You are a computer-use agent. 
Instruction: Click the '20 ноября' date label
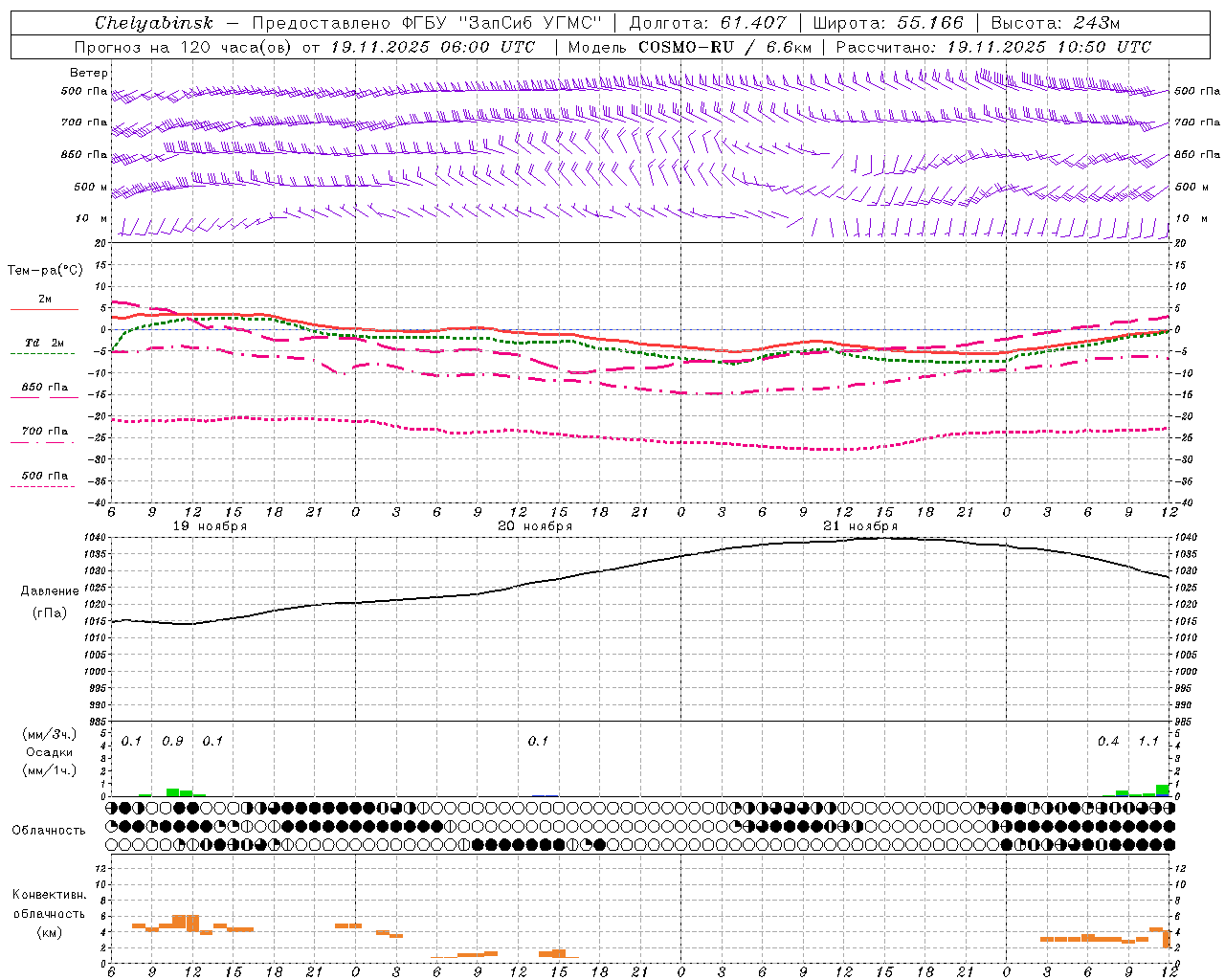click(535, 526)
